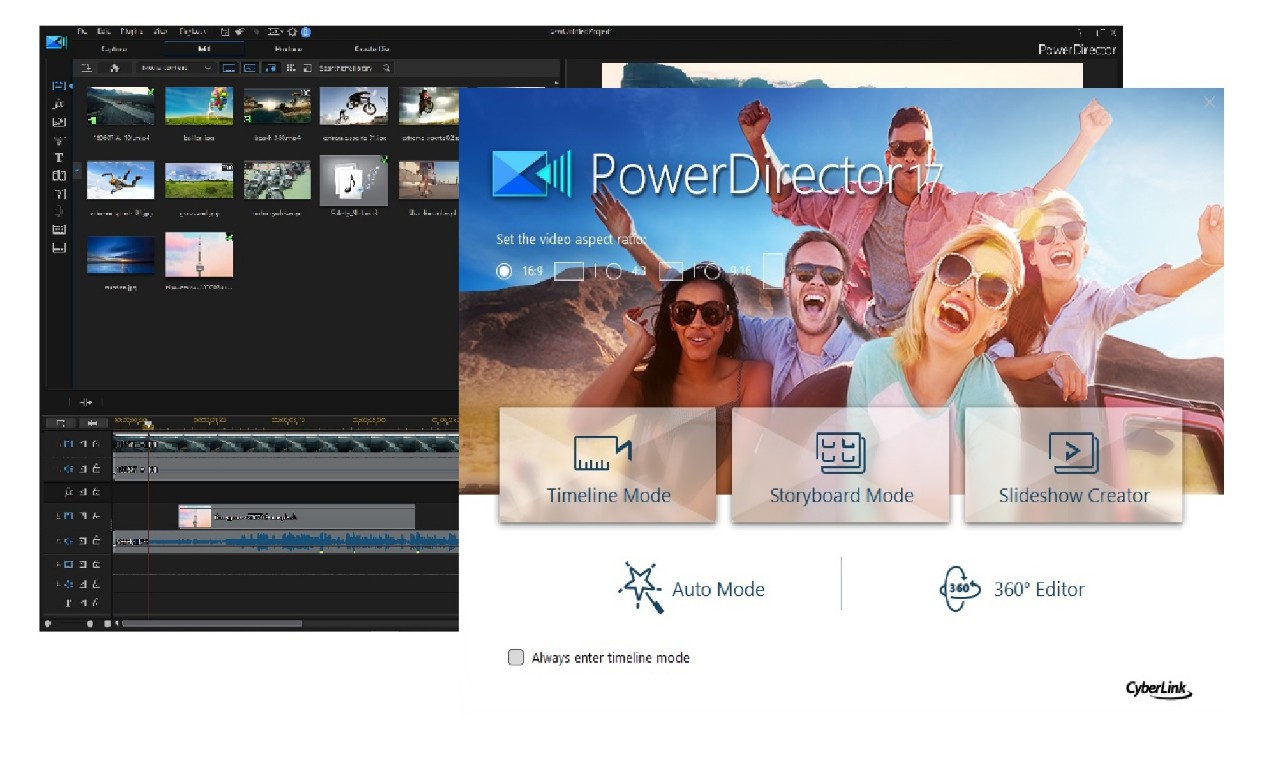Switch to the Produce tab
Screen dimensions: 1280x765
coord(286,48)
